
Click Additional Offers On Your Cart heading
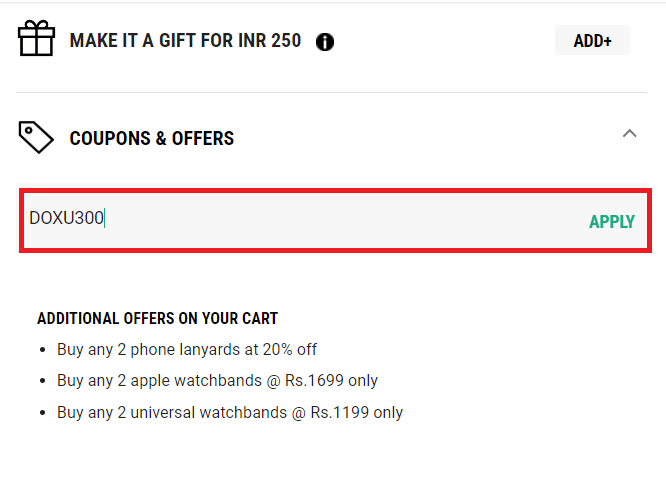click(x=157, y=319)
